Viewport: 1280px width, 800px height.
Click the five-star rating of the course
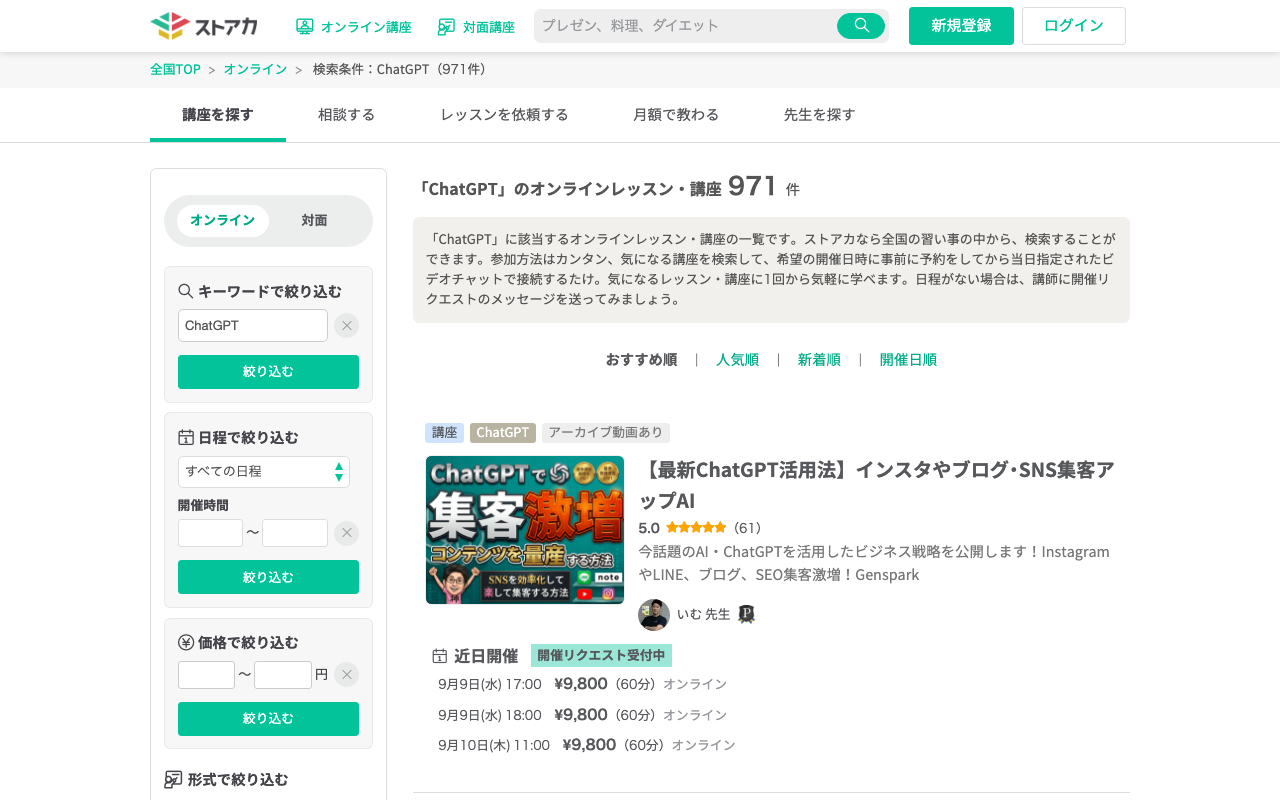696,528
